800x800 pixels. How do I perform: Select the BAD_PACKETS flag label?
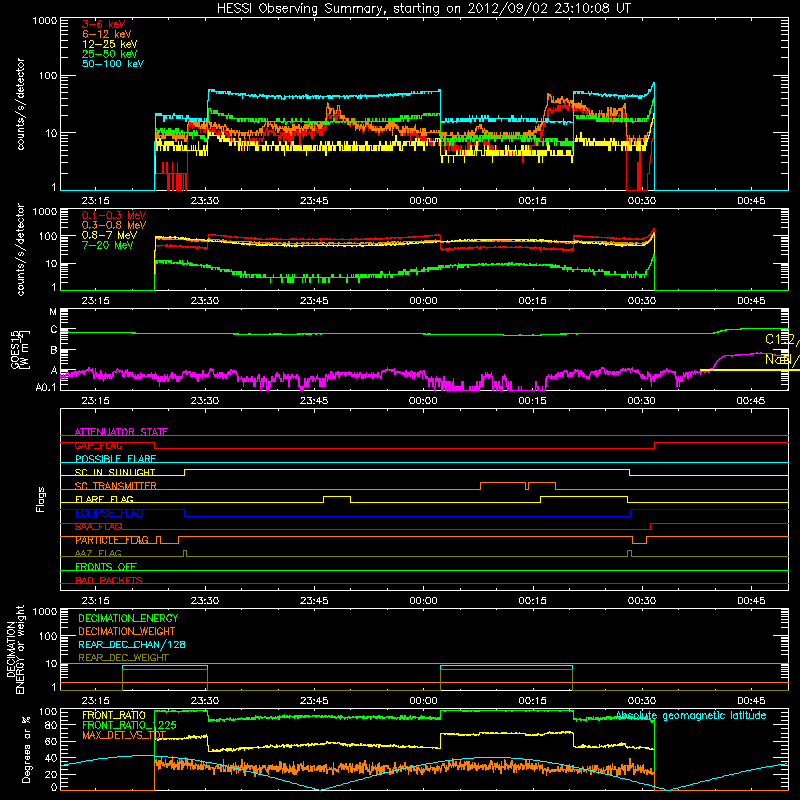click(x=109, y=580)
